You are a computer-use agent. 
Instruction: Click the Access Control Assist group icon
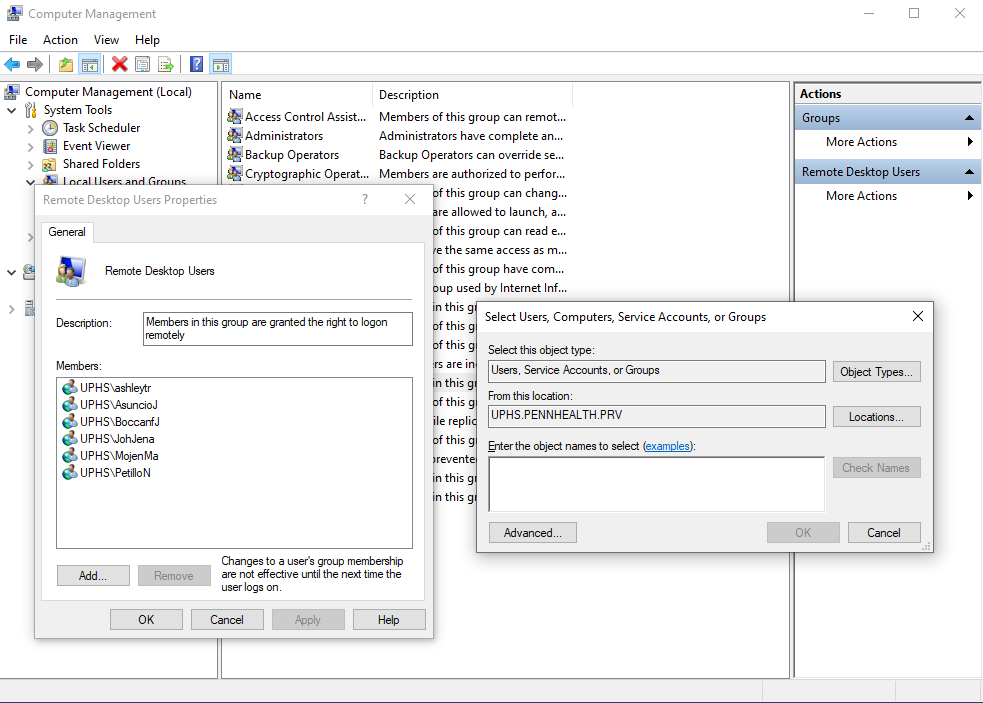point(234,117)
